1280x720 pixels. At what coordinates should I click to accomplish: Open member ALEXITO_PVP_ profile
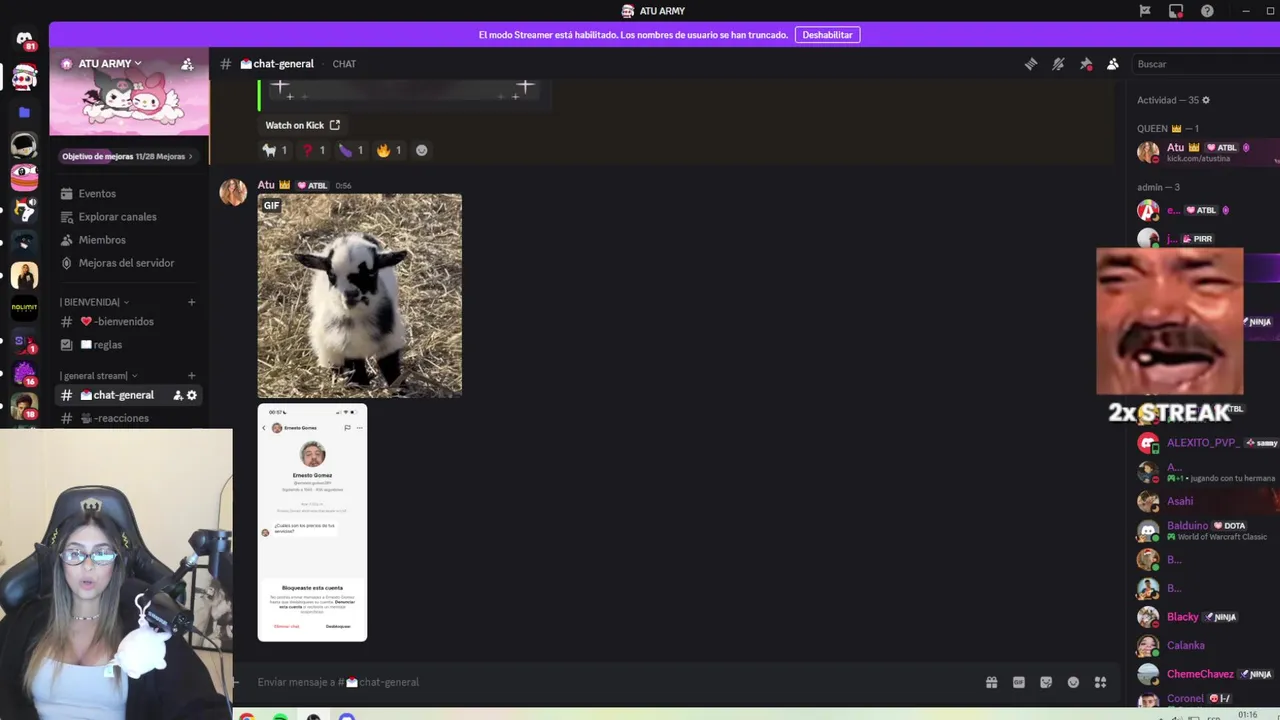[1205, 442]
